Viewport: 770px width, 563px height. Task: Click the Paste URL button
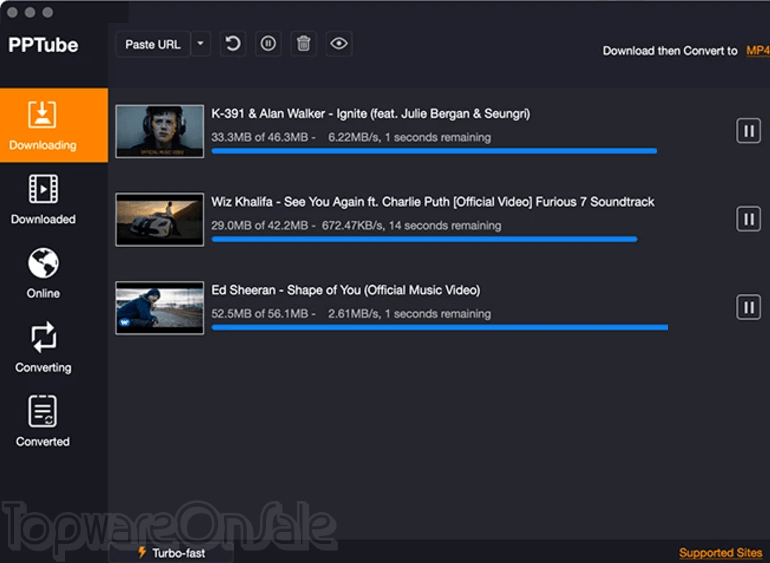153,45
